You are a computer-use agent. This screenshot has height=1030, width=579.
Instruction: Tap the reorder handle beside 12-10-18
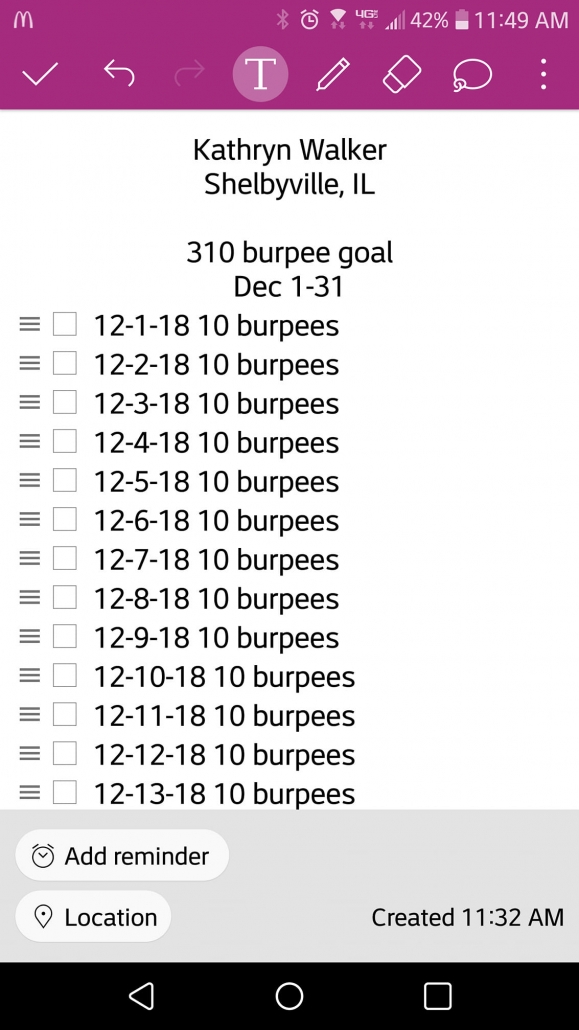tap(30, 675)
